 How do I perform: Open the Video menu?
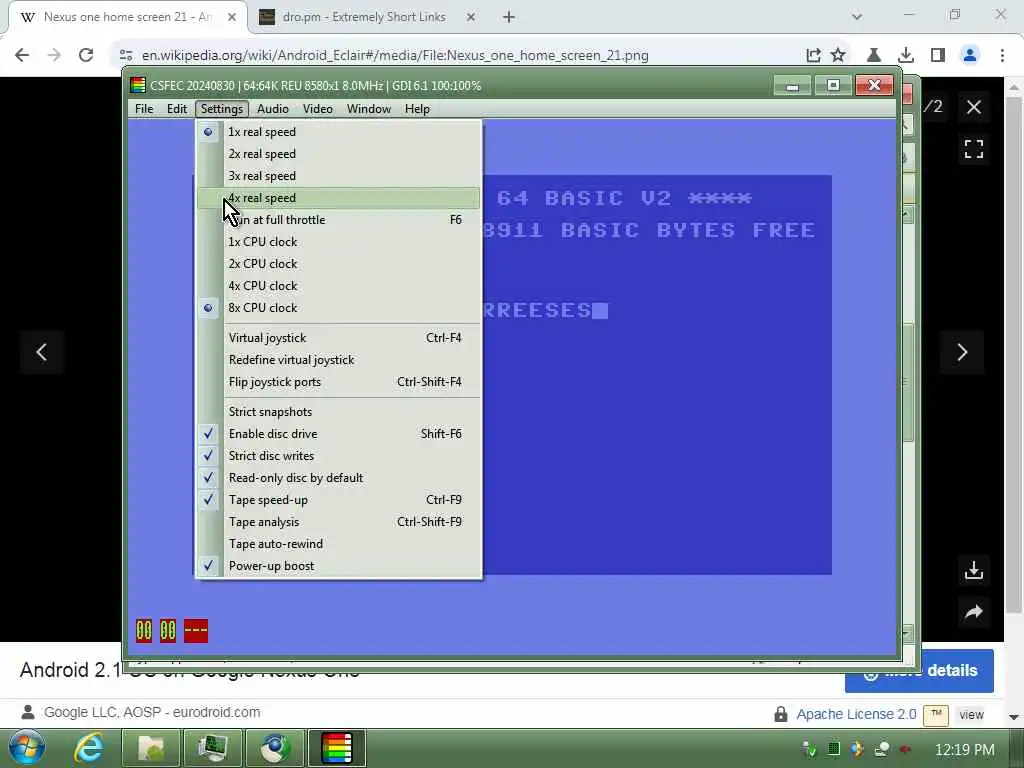[x=317, y=109]
